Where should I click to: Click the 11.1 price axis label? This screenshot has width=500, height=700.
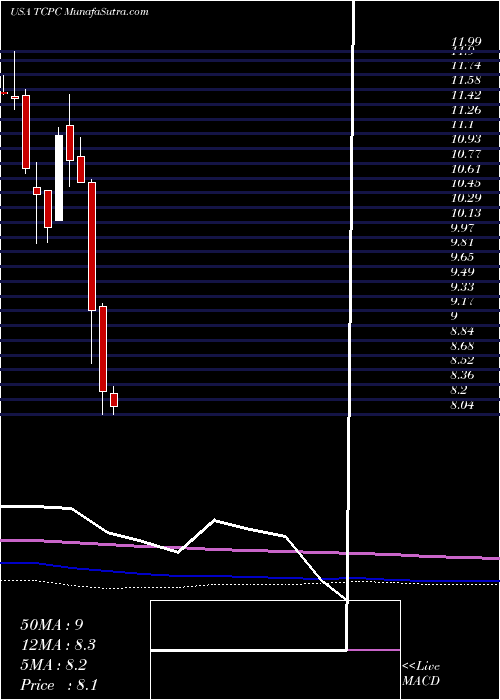(x=462, y=125)
